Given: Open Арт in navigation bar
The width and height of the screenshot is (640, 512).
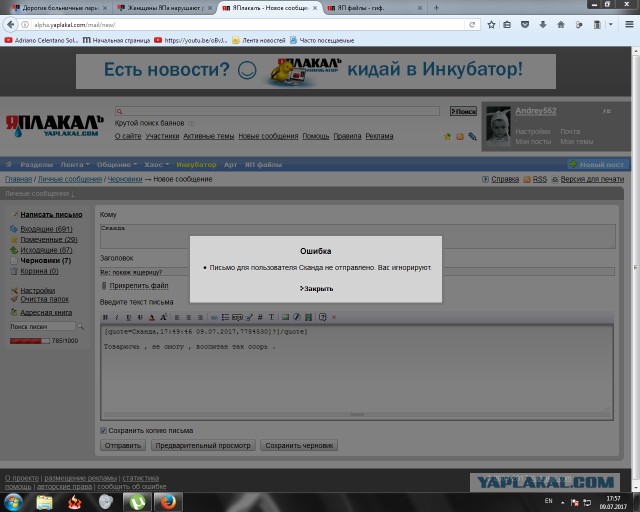Looking at the screenshot, I should (x=230, y=165).
